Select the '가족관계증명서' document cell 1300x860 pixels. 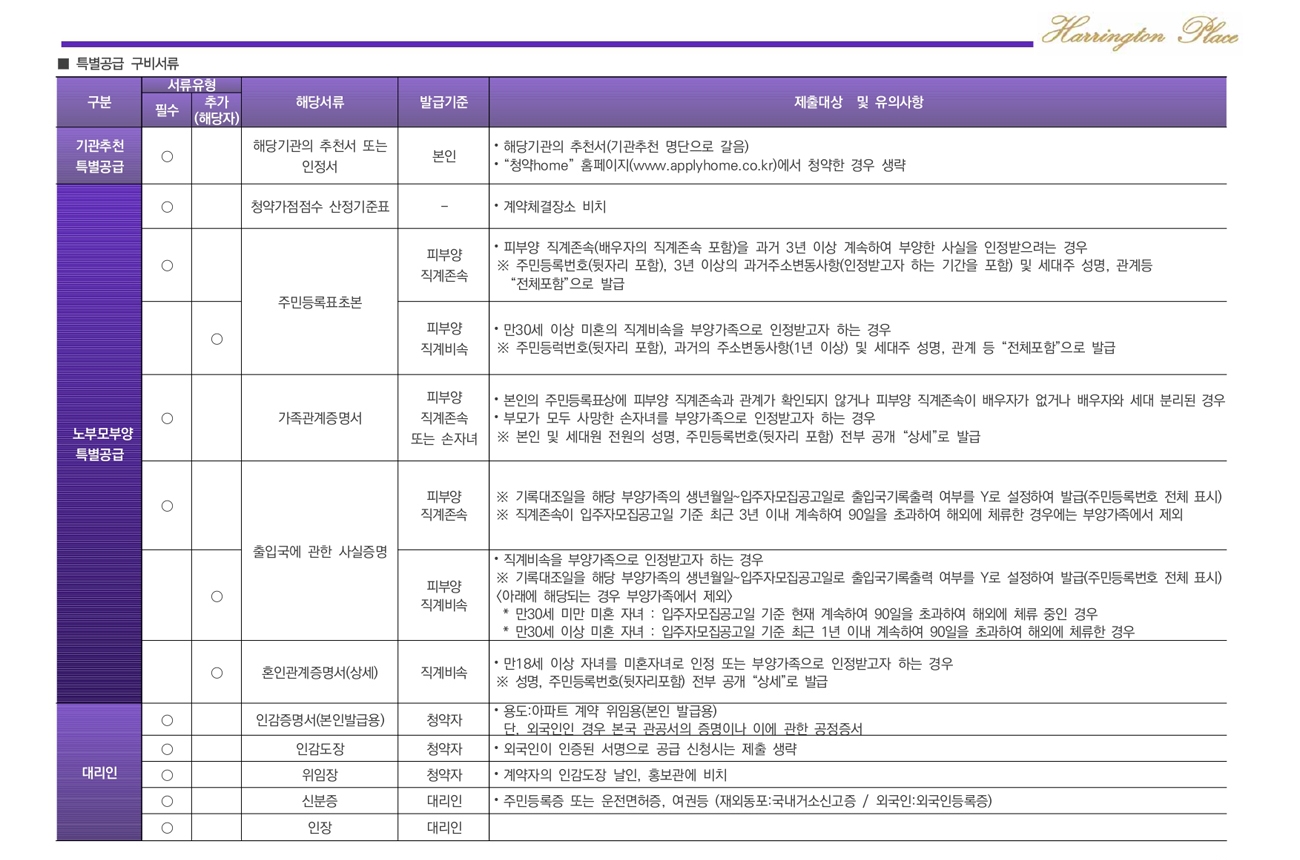click(320, 418)
